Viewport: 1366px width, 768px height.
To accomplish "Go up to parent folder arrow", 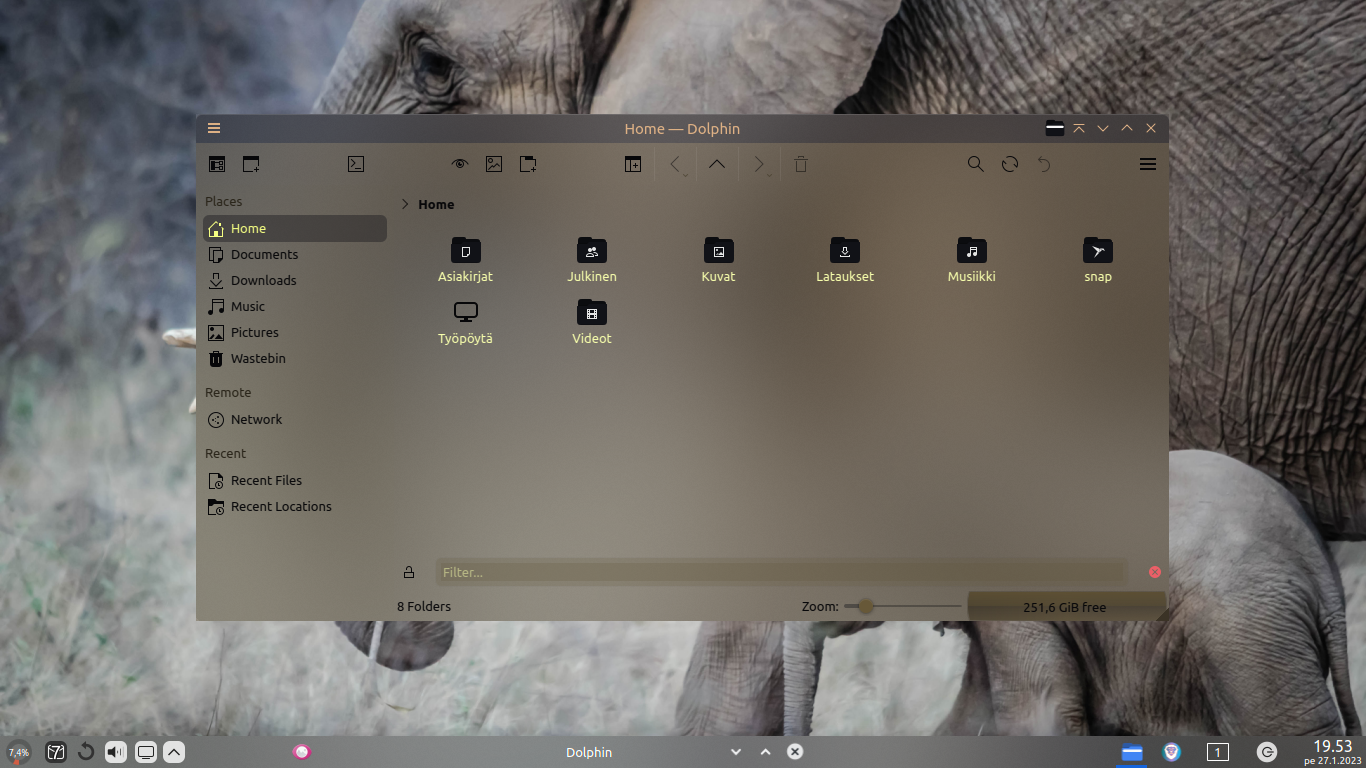I will pos(717,164).
